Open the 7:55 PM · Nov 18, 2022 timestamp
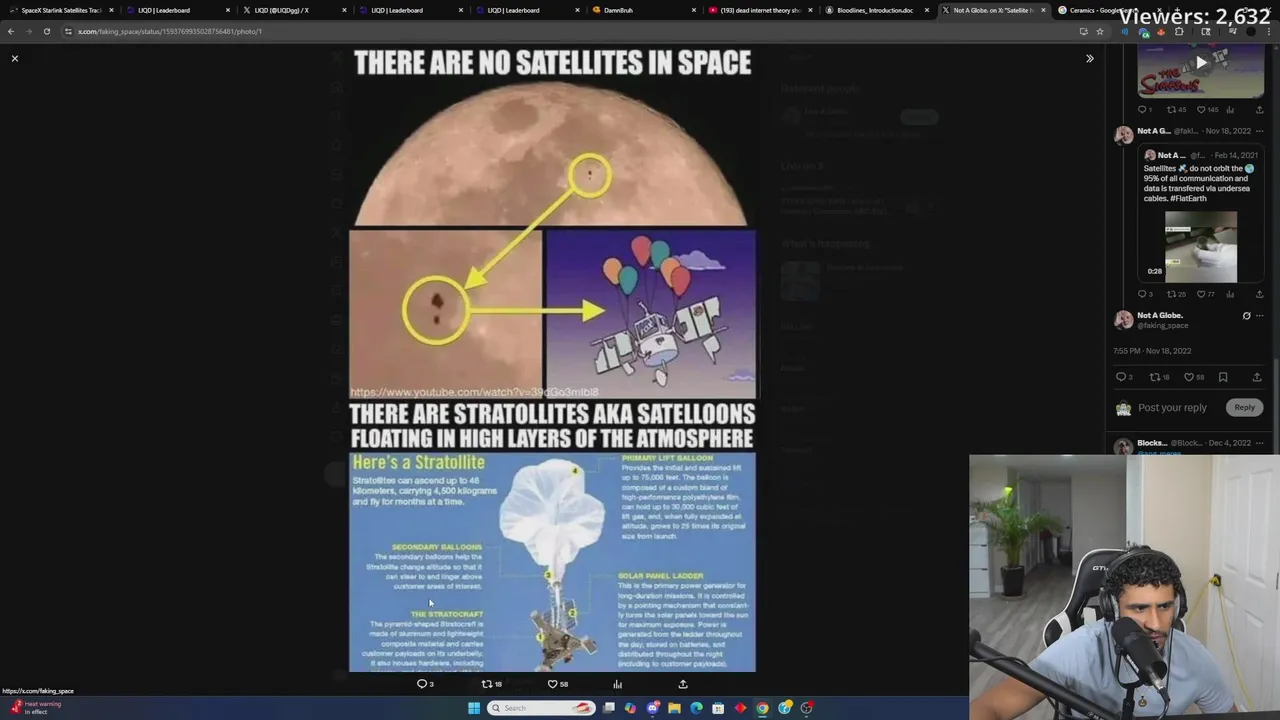The height and width of the screenshot is (720, 1280). (x=1152, y=351)
